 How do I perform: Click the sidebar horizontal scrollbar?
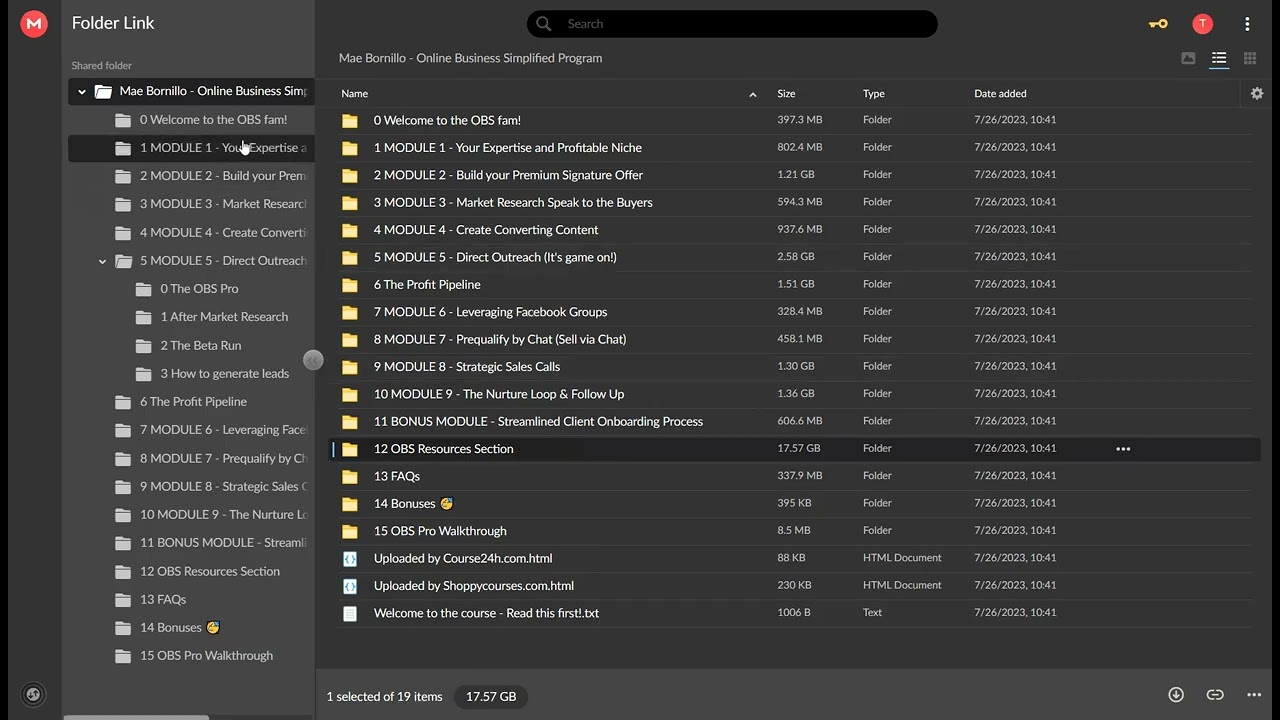point(136,717)
